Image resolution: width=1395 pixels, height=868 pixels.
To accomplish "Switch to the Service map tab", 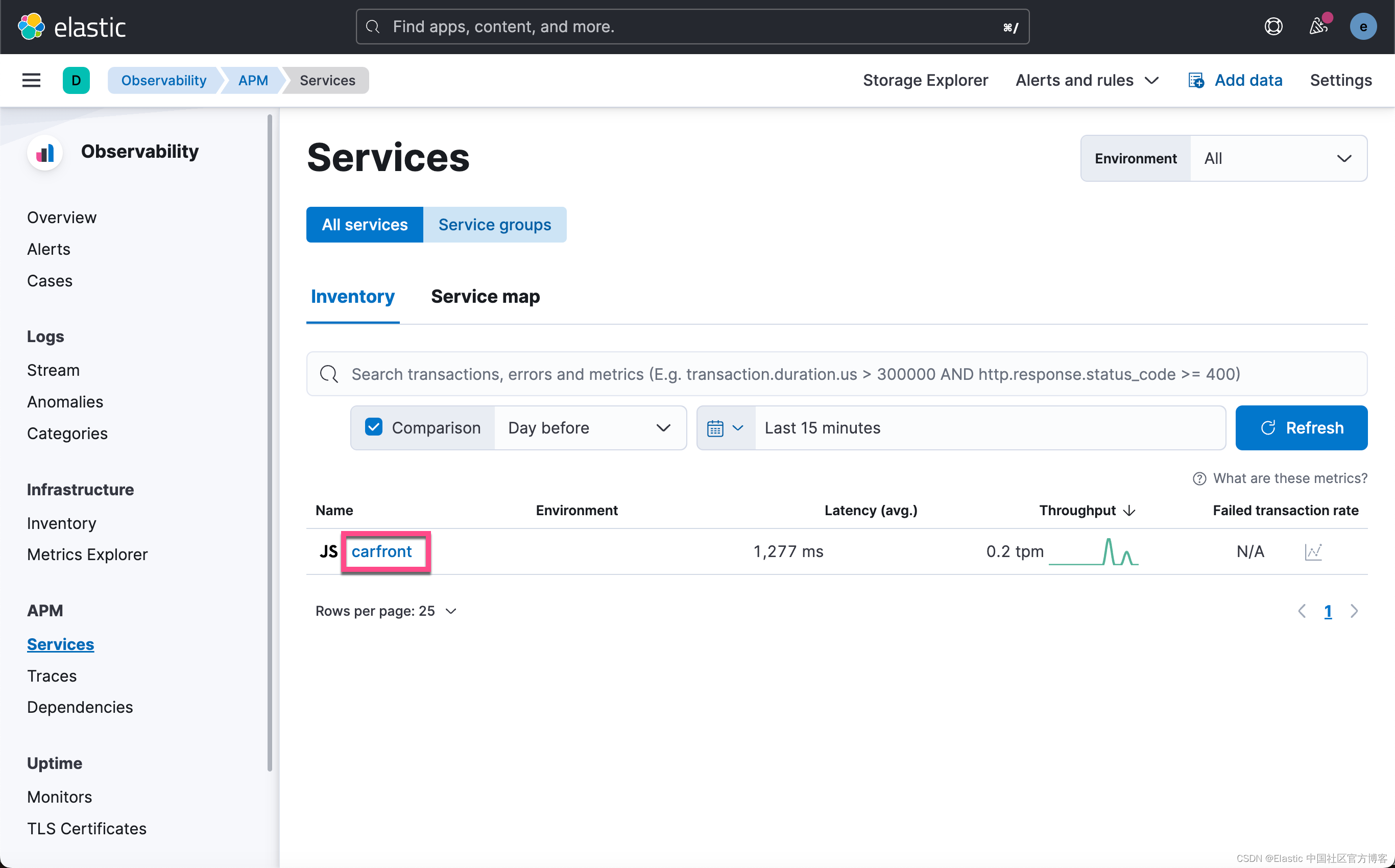I will pyautogui.click(x=485, y=297).
